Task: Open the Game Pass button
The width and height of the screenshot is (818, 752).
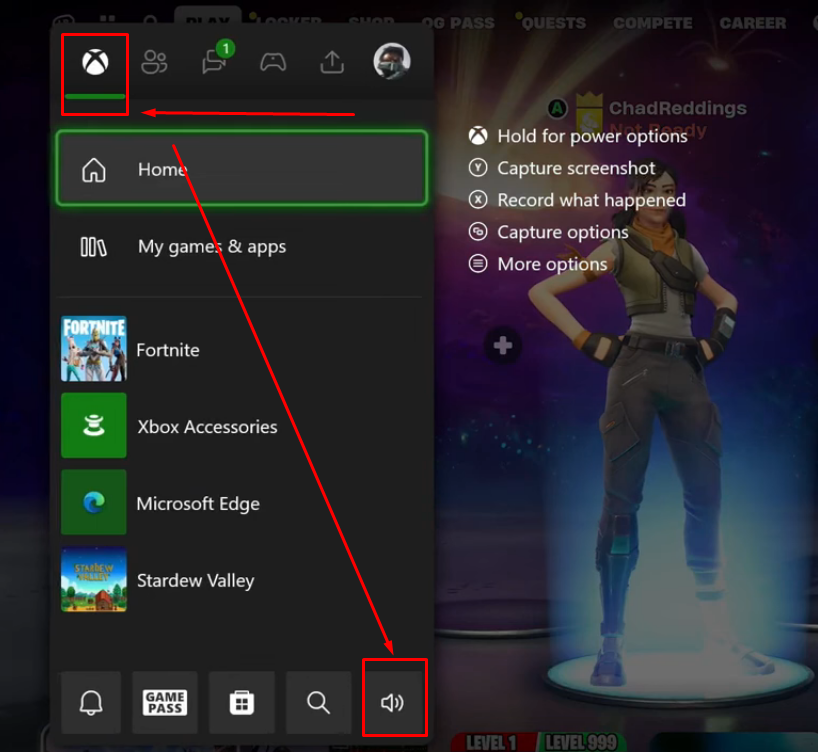Action: tap(165, 702)
